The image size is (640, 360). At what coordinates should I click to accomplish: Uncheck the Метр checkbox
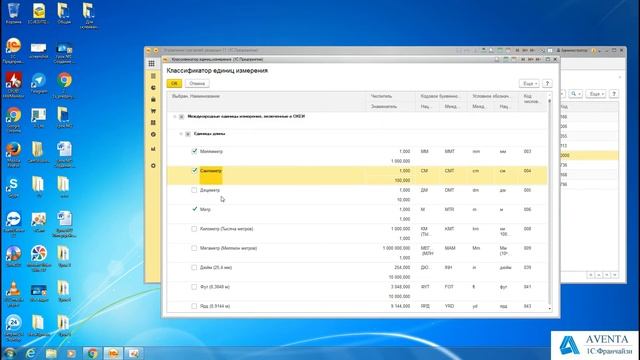pyautogui.click(x=194, y=209)
